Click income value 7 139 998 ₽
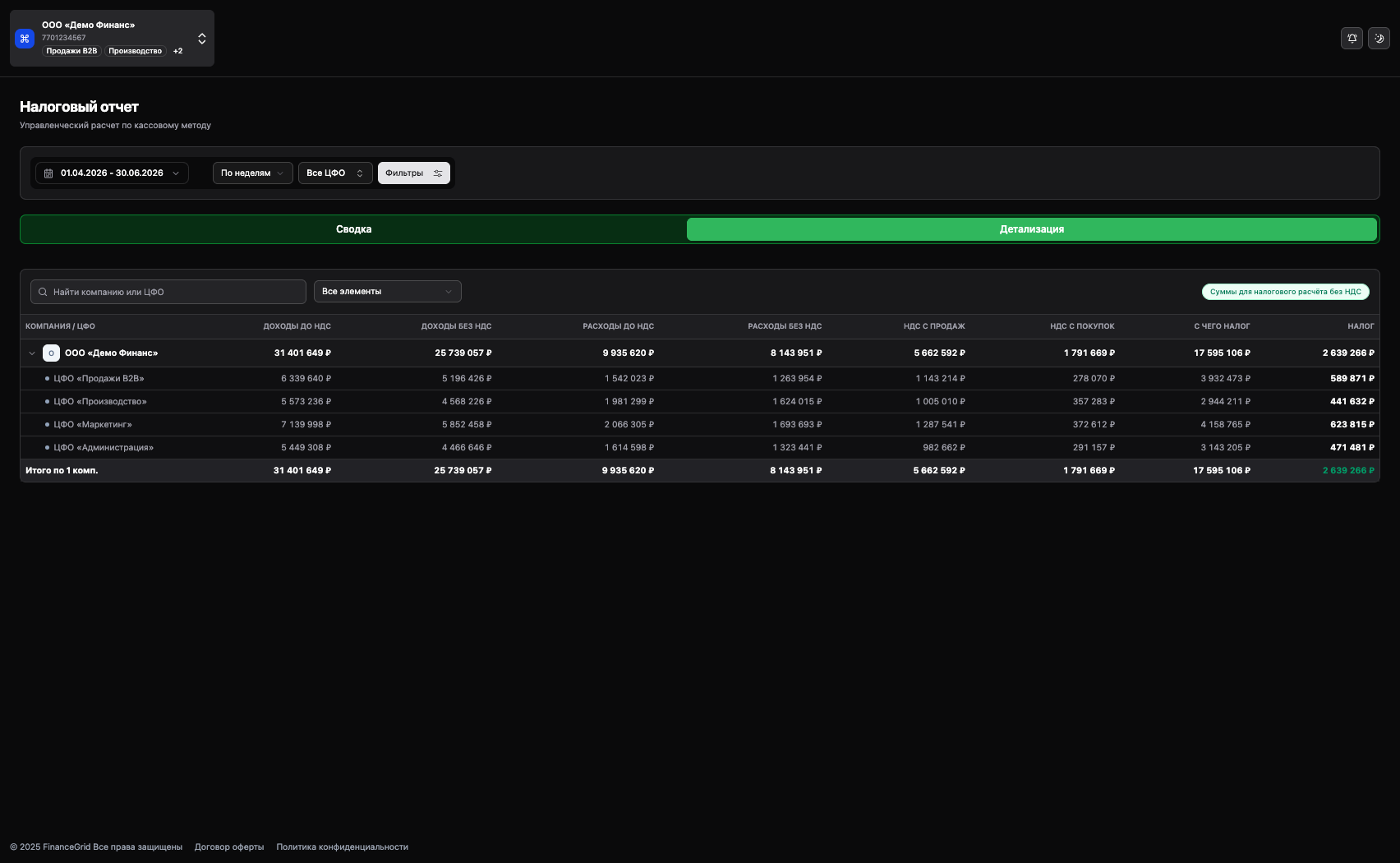This screenshot has height=863, width=1400. [306, 425]
